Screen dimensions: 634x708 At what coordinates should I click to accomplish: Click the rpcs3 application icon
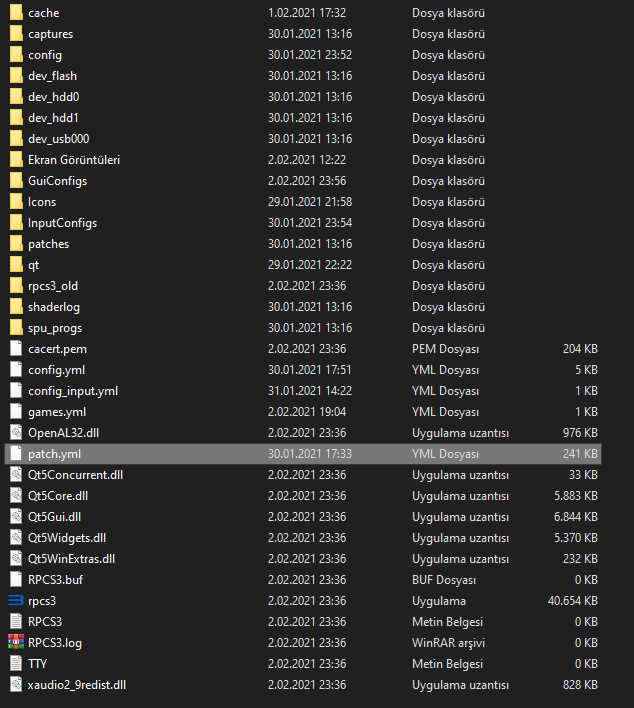click(x=16, y=601)
